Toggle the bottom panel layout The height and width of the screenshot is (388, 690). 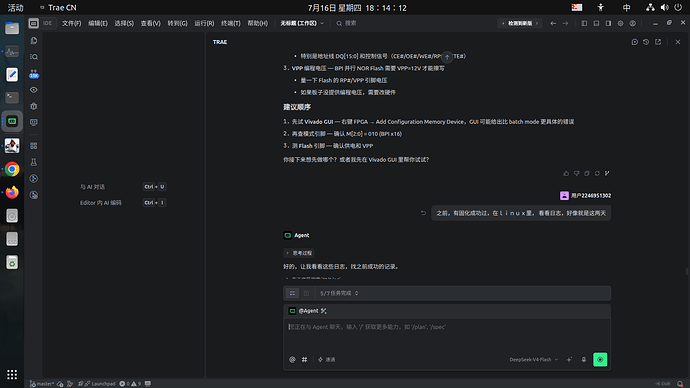[596, 23]
